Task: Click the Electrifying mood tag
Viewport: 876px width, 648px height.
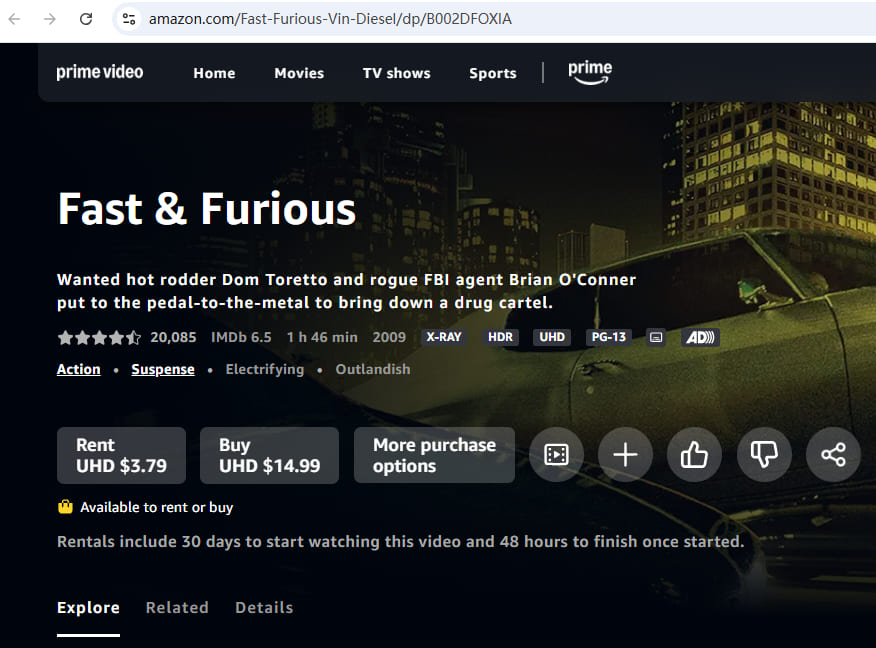Action: (265, 369)
